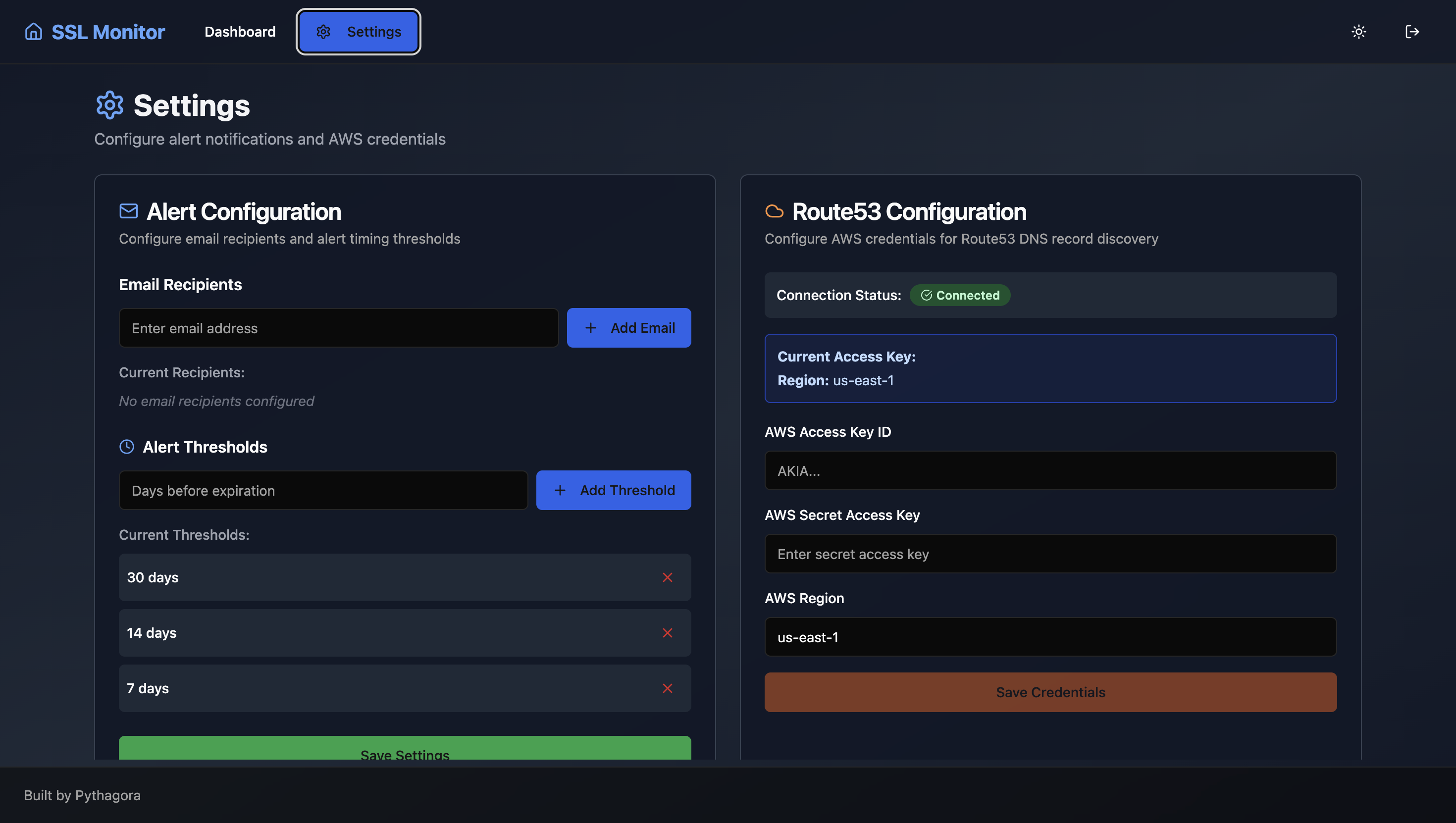Click the green Save Settings button

[405, 748]
